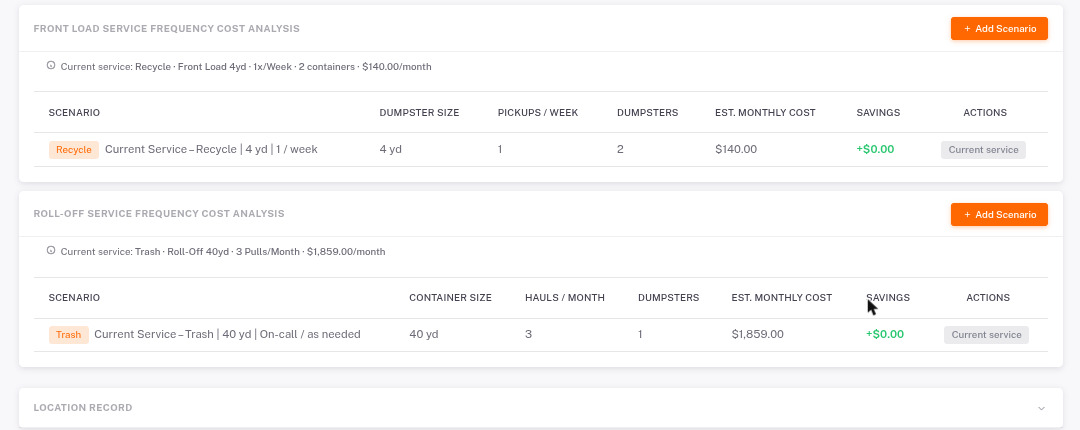Click Current service badge in Recycle row
1080x430 pixels.
tap(983, 150)
